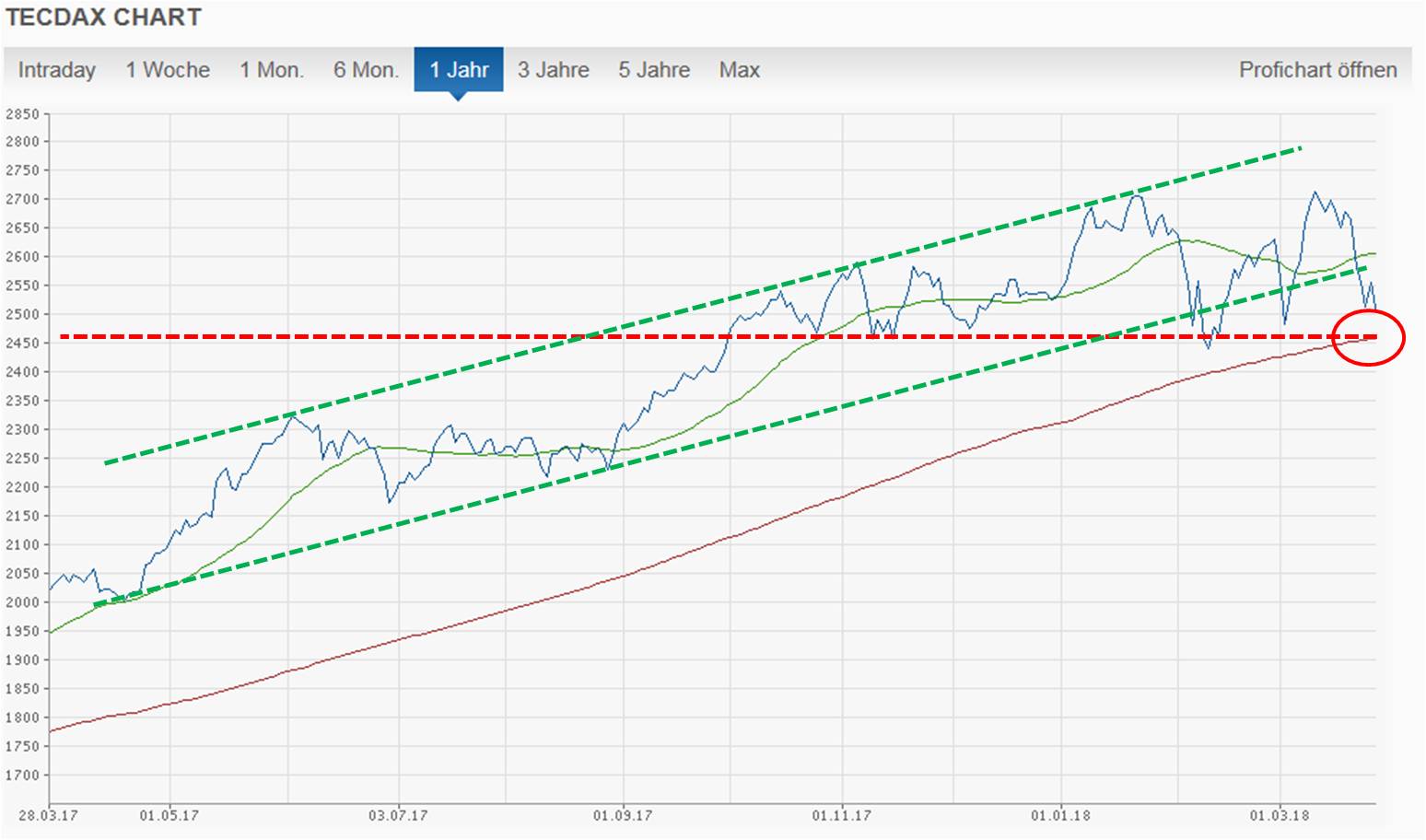Select the 01.05.17 date label
1426x840 pixels.
coord(169,816)
